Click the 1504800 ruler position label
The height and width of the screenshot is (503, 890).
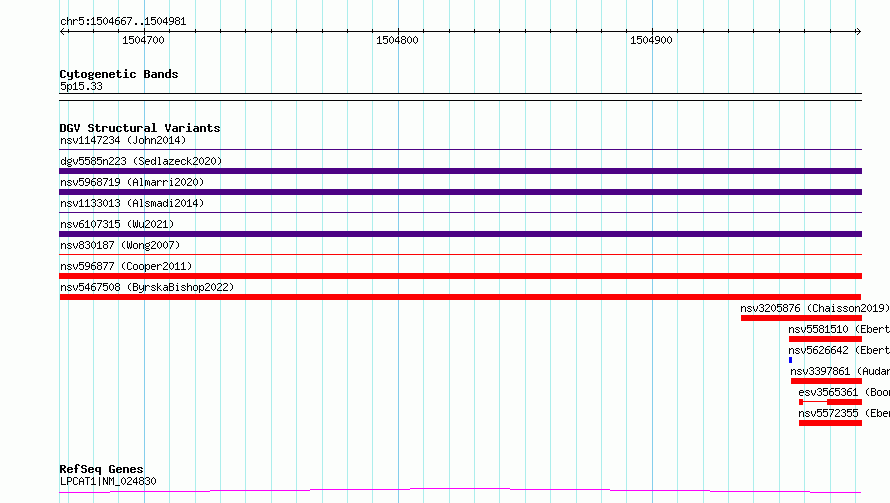click(397, 40)
